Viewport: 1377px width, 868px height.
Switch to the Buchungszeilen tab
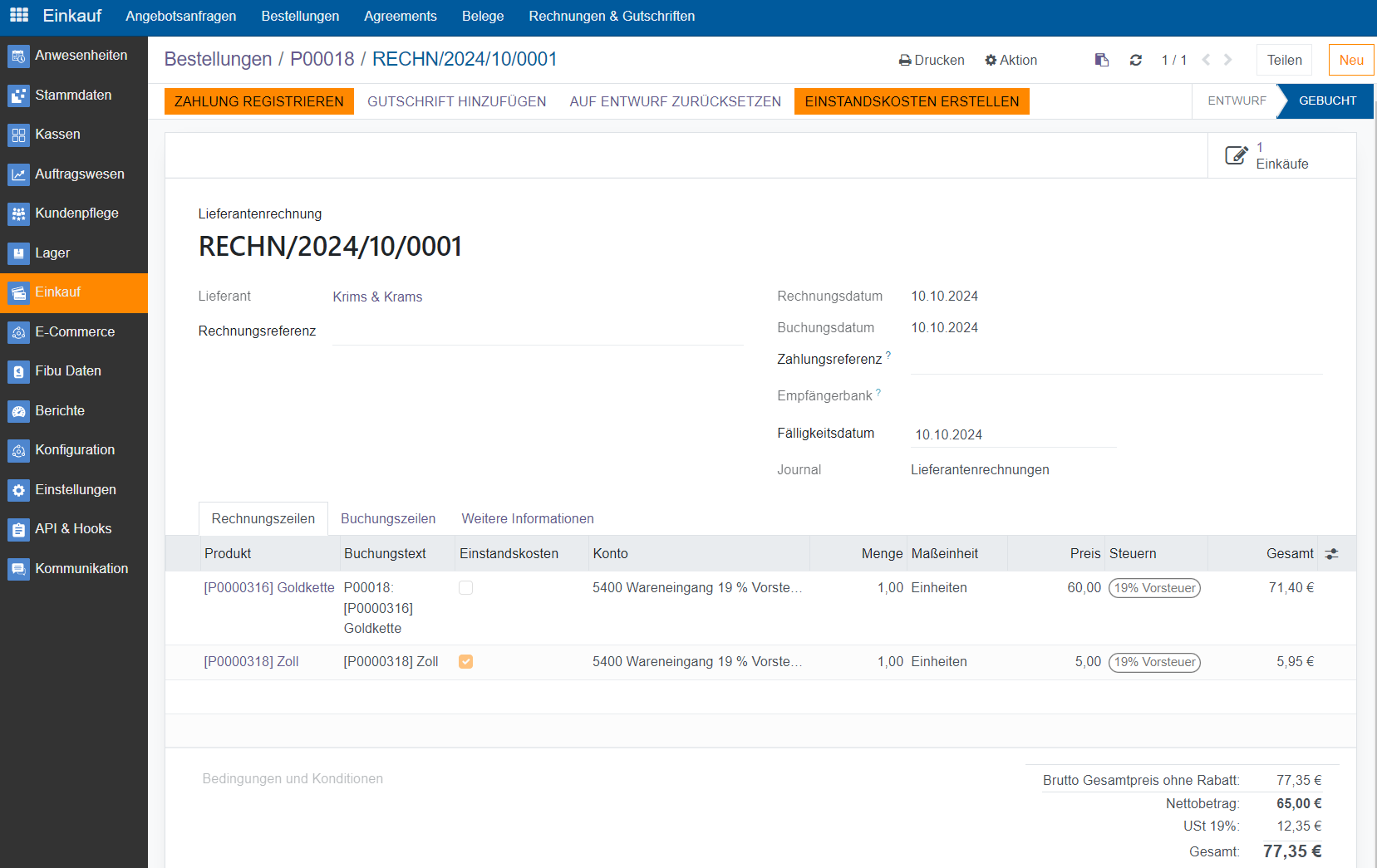click(388, 519)
